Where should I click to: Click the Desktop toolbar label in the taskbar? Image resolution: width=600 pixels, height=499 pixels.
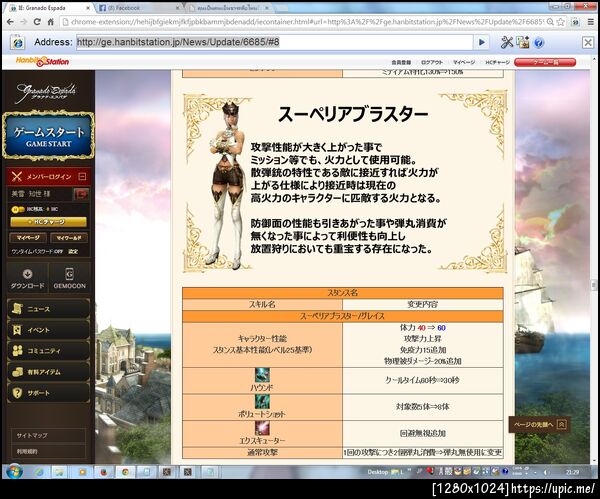(378, 472)
